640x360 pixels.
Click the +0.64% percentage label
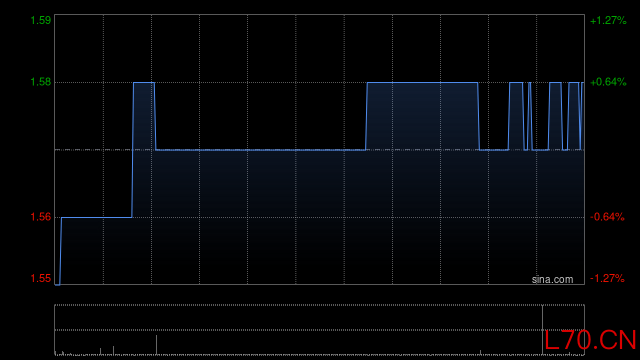[608, 82]
